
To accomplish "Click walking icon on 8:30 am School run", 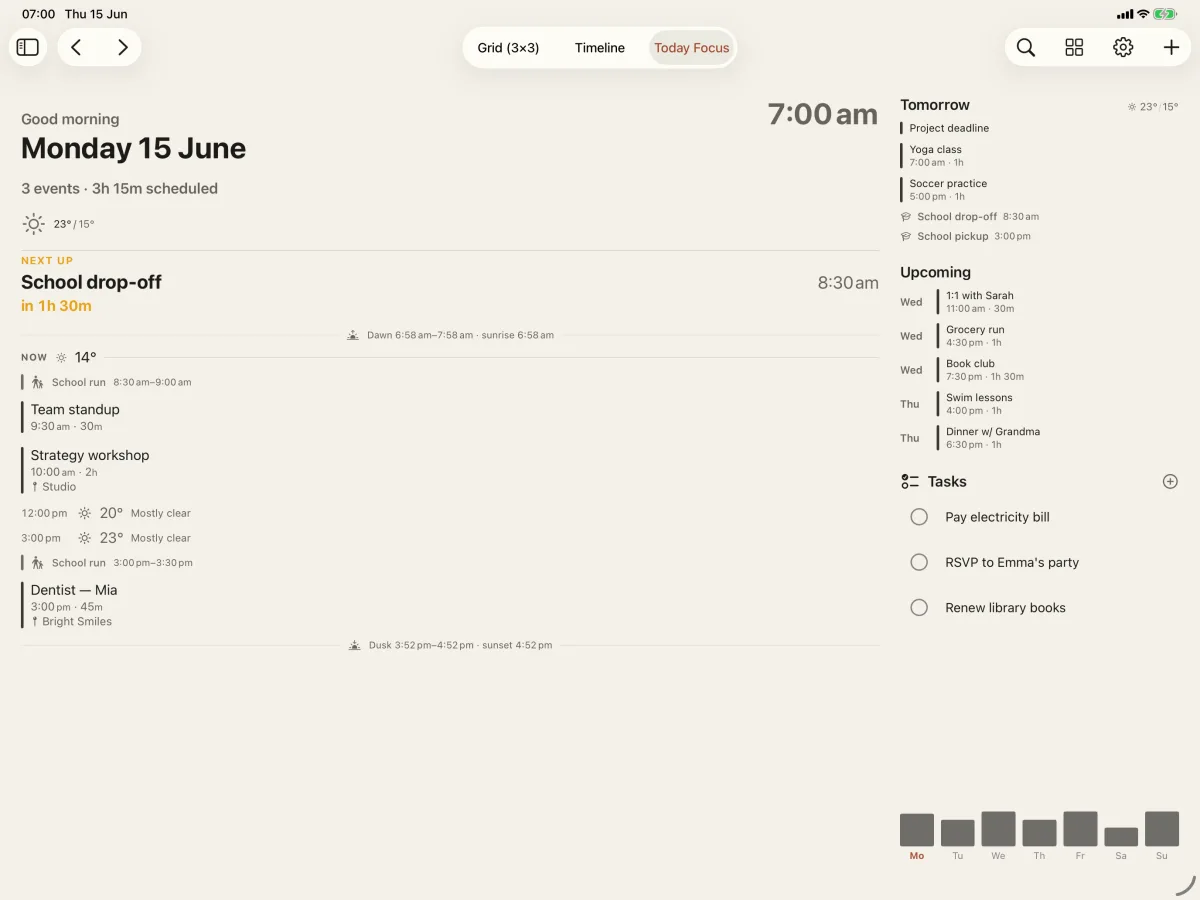I will [38, 382].
